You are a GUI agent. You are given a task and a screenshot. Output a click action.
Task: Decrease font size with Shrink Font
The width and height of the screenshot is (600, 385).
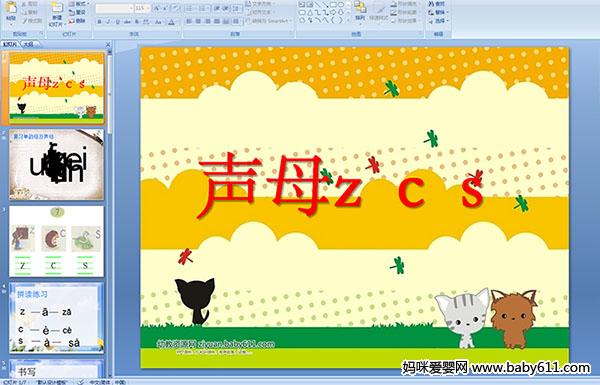click(x=166, y=8)
